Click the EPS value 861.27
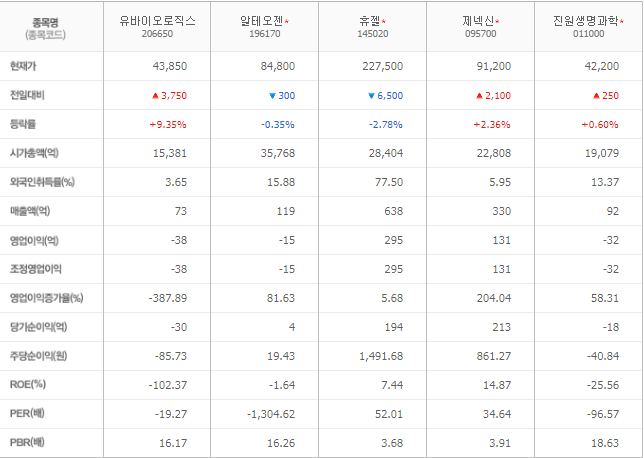Viewport: 644px width, 458px height. (x=494, y=356)
